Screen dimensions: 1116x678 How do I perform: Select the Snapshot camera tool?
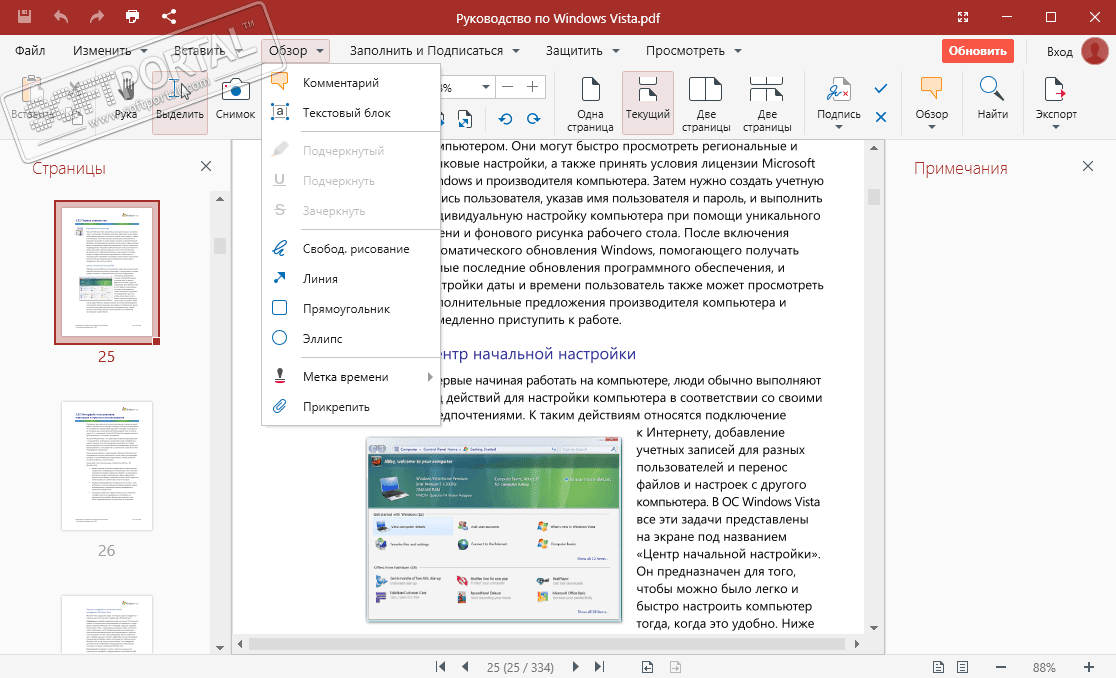235,100
